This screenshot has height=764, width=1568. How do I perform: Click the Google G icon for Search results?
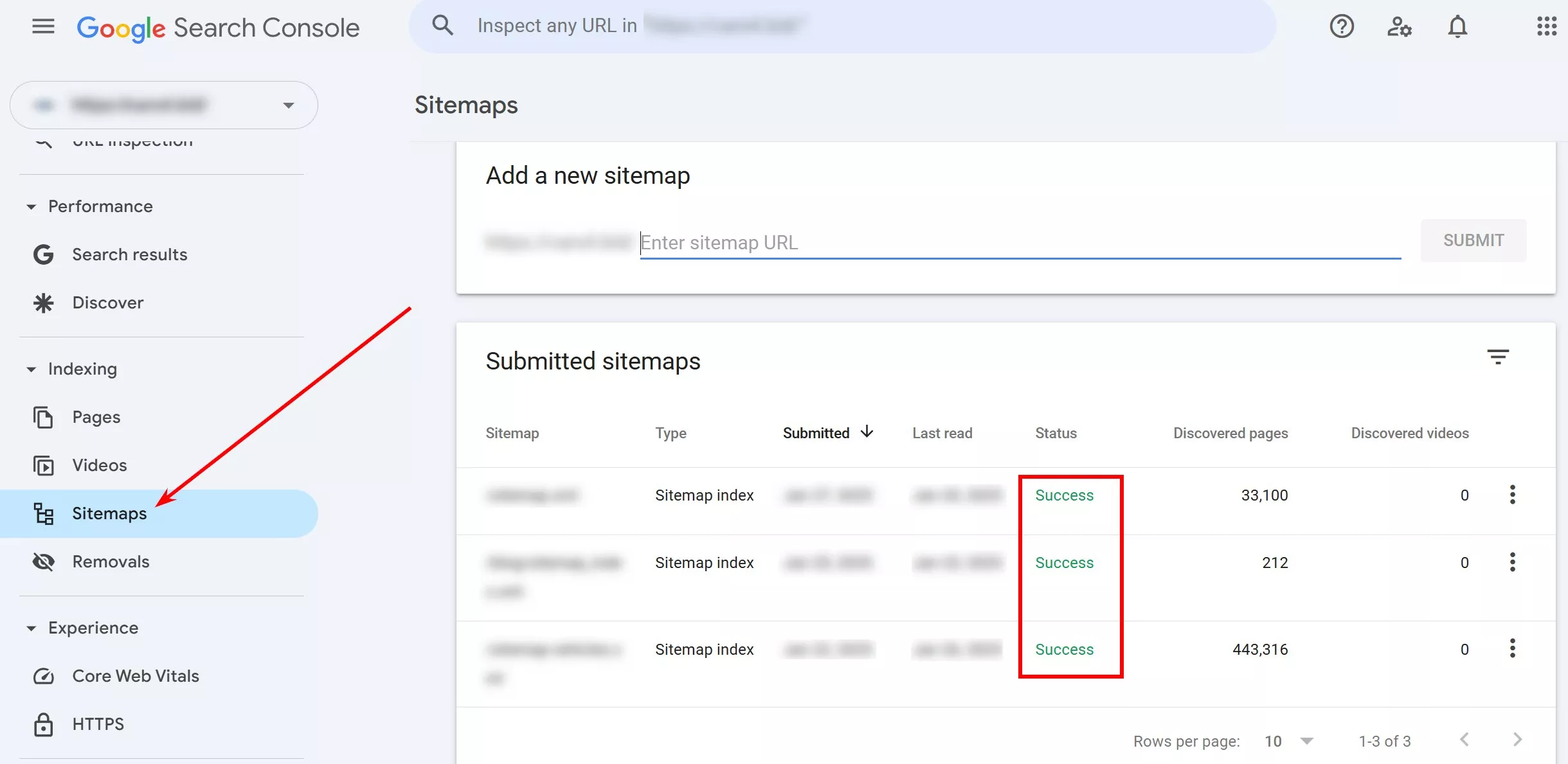(43, 254)
